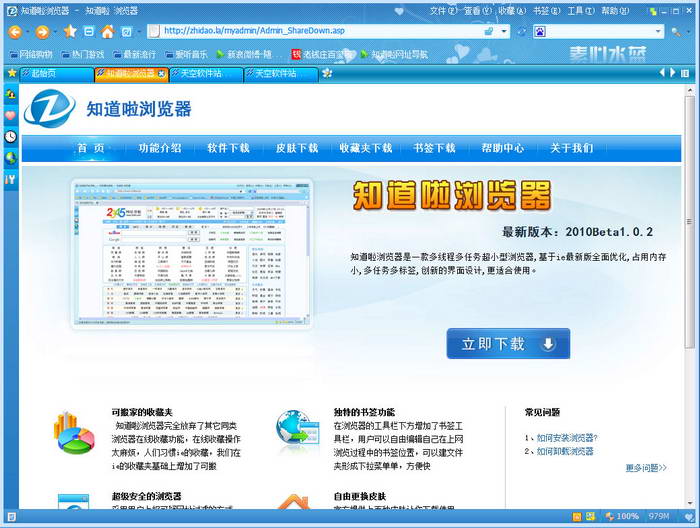Open the 知道啦网址导航 bookmark
This screenshot has width=700, height=528.
[394, 54]
